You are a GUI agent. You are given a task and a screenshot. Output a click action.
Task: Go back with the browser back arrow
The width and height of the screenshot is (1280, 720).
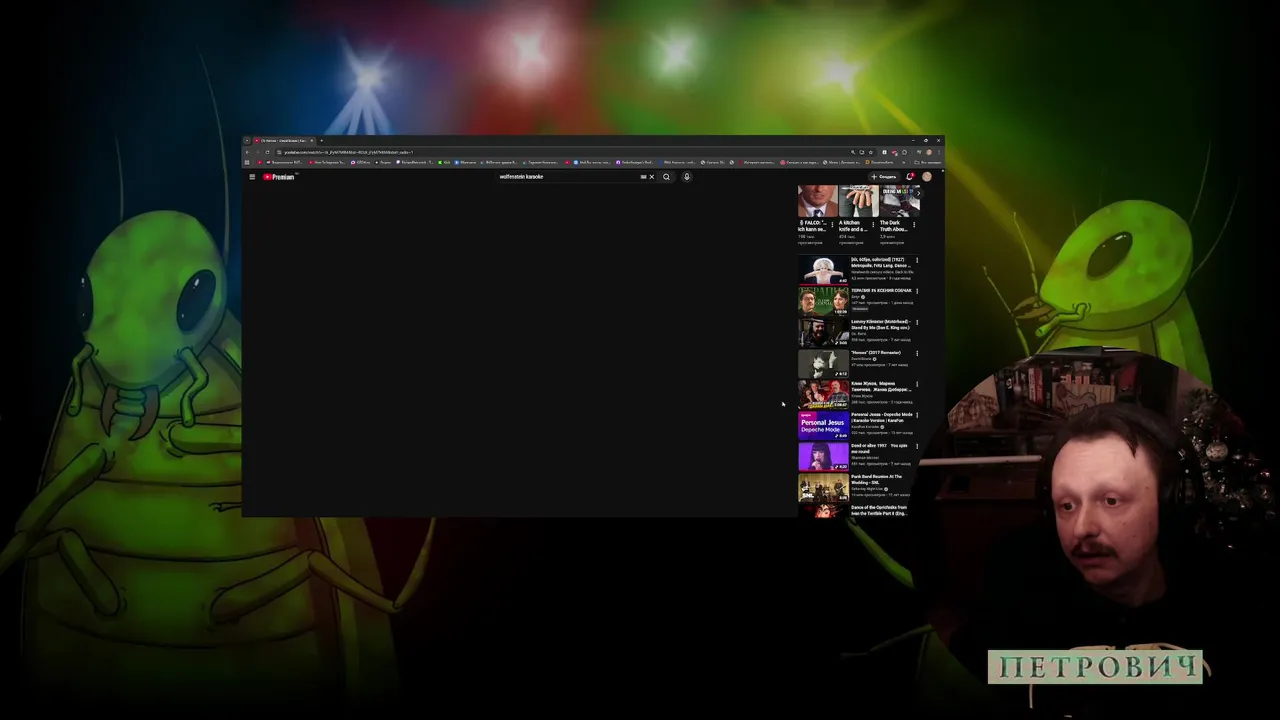click(247, 152)
